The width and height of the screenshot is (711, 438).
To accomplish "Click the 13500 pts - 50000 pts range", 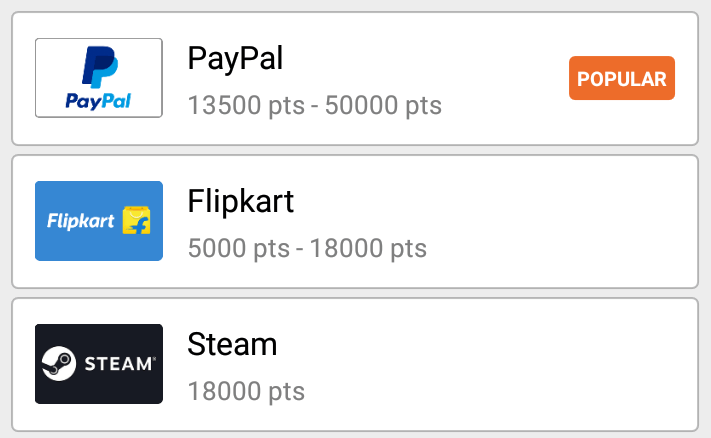I will pos(314,105).
